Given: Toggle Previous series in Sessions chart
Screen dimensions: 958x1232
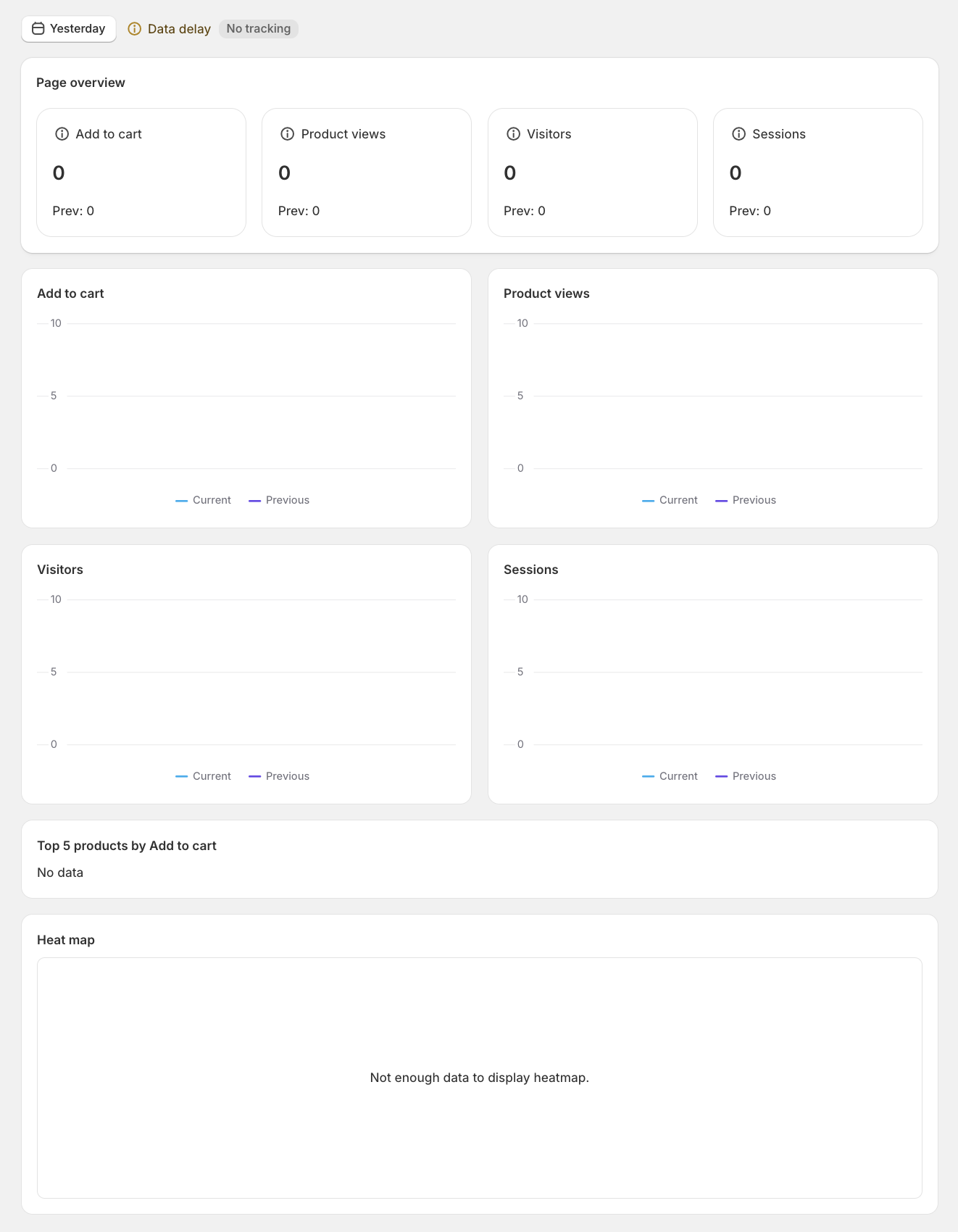Looking at the screenshot, I should click(746, 776).
